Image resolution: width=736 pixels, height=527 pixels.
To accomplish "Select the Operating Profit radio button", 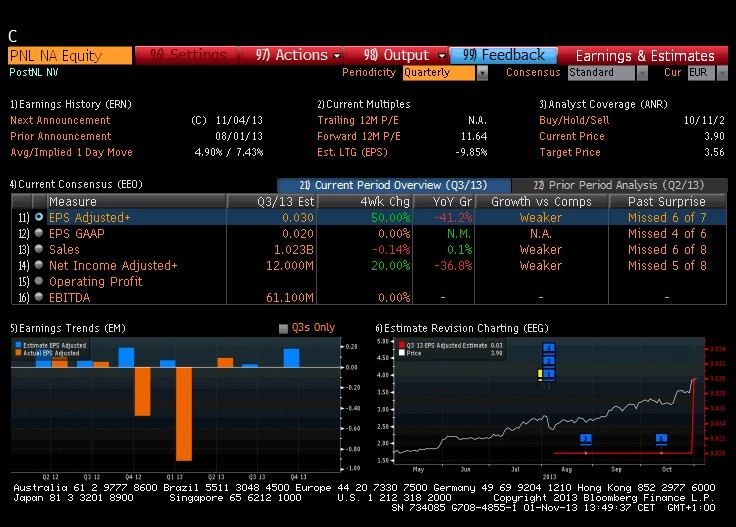I will (39, 281).
